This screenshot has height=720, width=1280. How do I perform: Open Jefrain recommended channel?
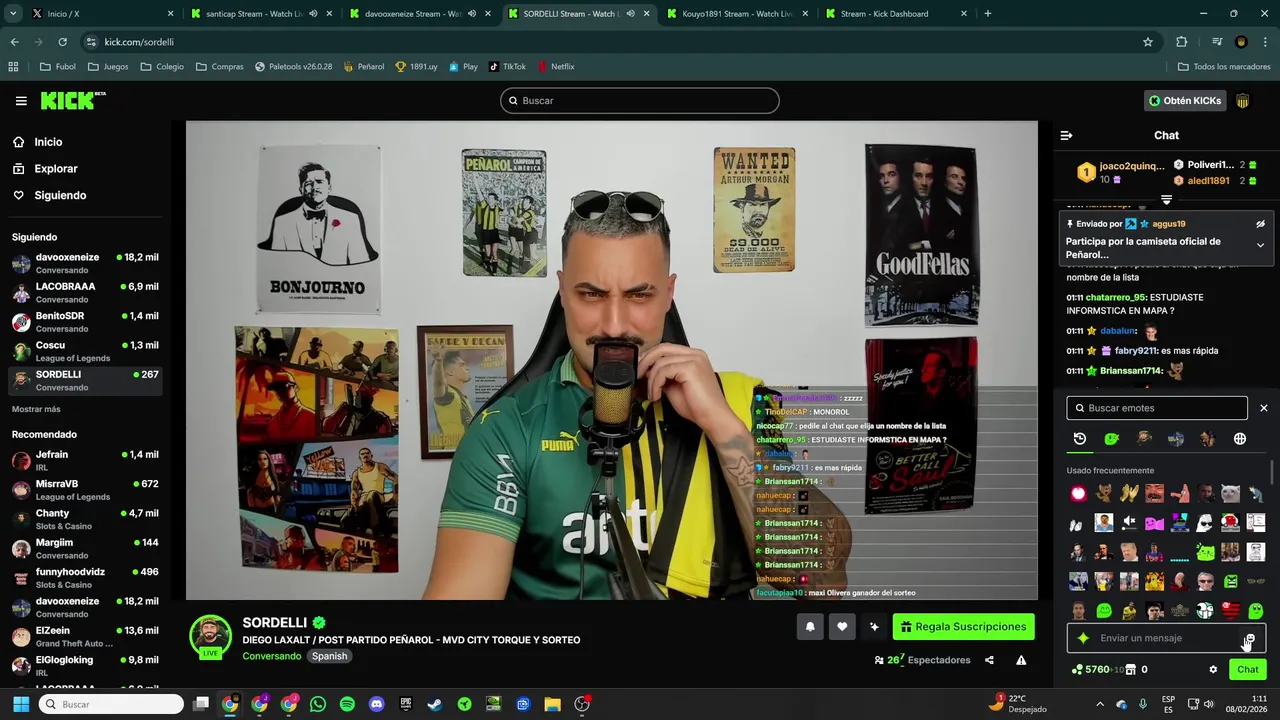(85, 460)
